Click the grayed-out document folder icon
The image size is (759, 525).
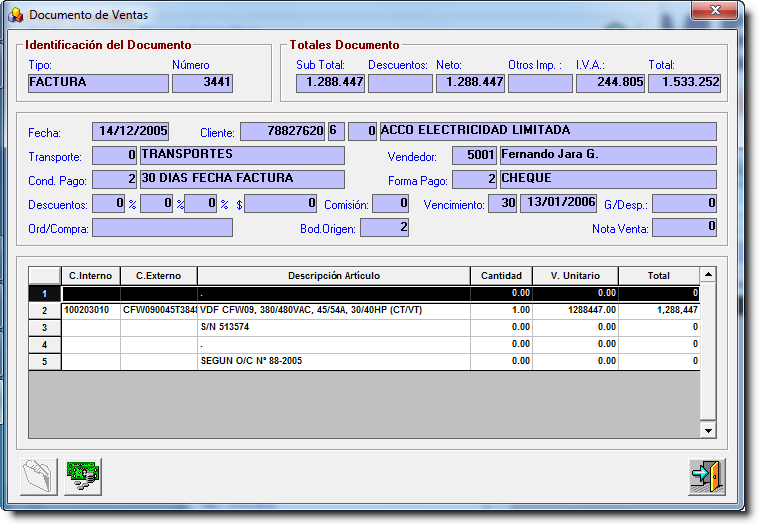pos(39,477)
